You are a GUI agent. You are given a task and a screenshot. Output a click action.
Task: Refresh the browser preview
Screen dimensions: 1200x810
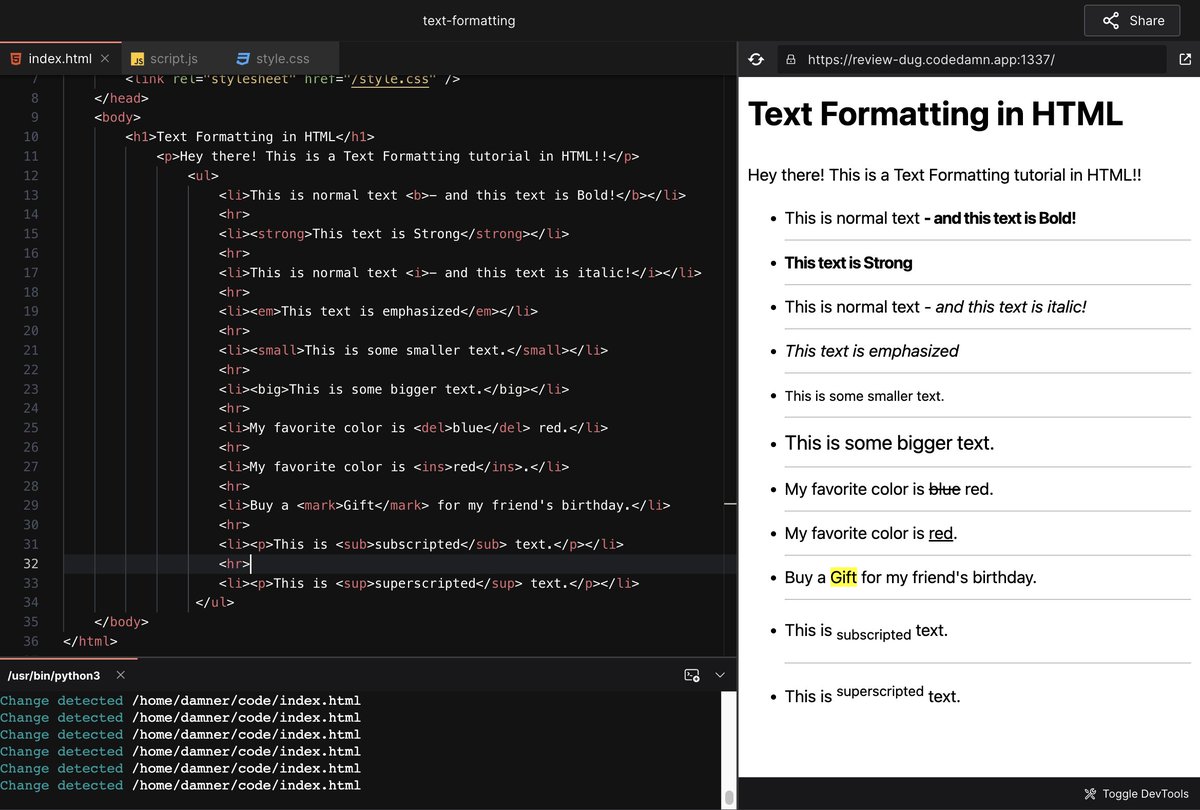[x=756, y=59]
